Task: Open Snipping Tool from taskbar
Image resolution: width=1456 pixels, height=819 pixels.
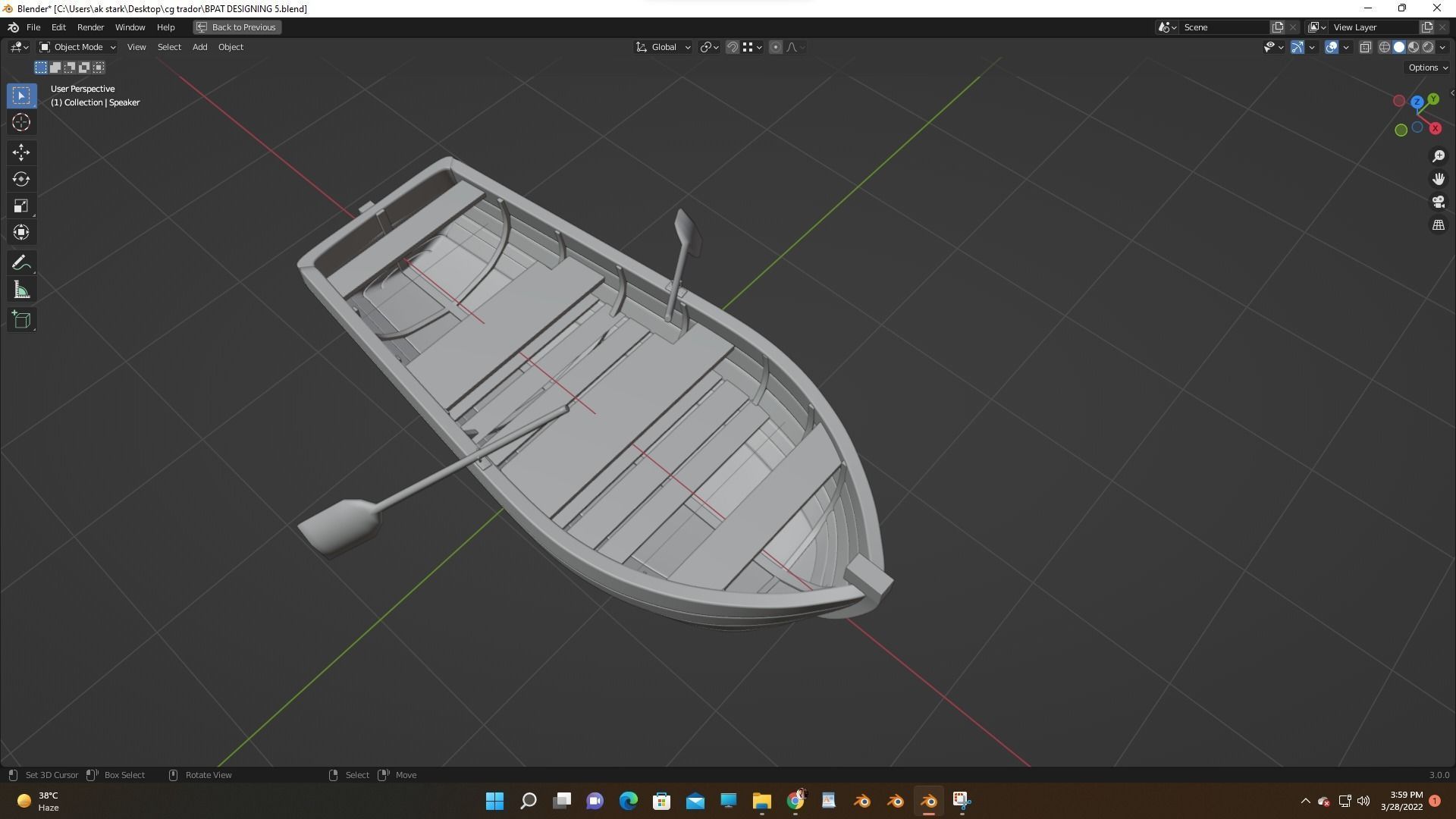Action: (x=962, y=801)
